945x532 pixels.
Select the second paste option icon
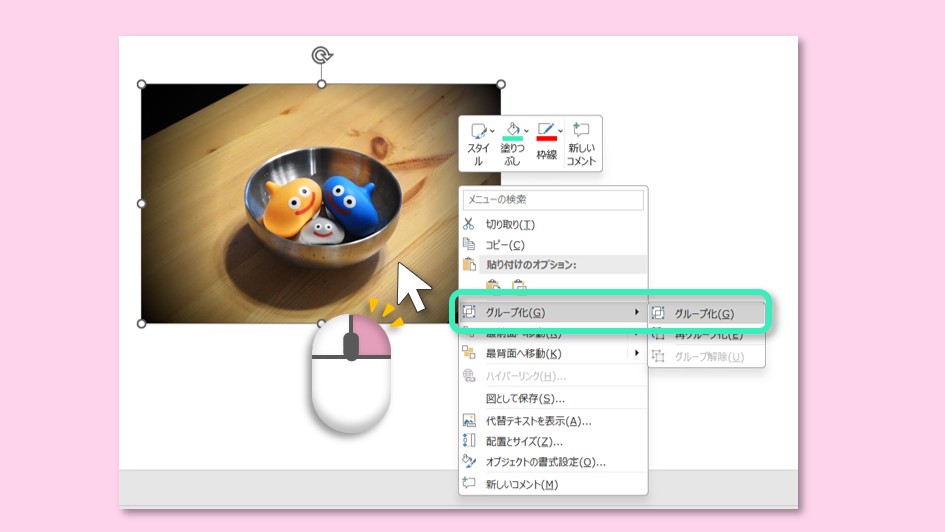519,286
